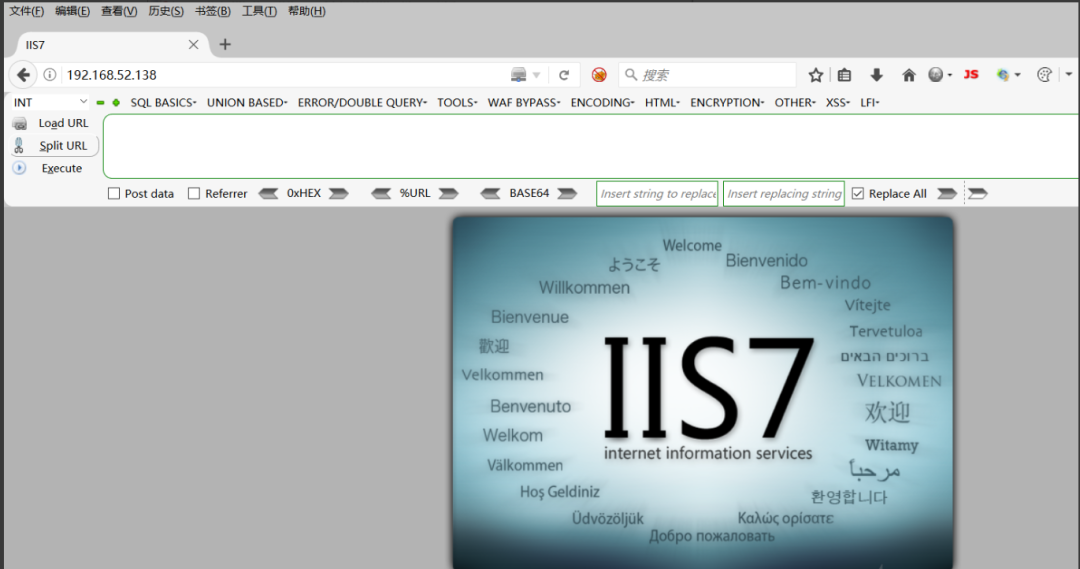Reload the page with the refresh icon

(564, 75)
